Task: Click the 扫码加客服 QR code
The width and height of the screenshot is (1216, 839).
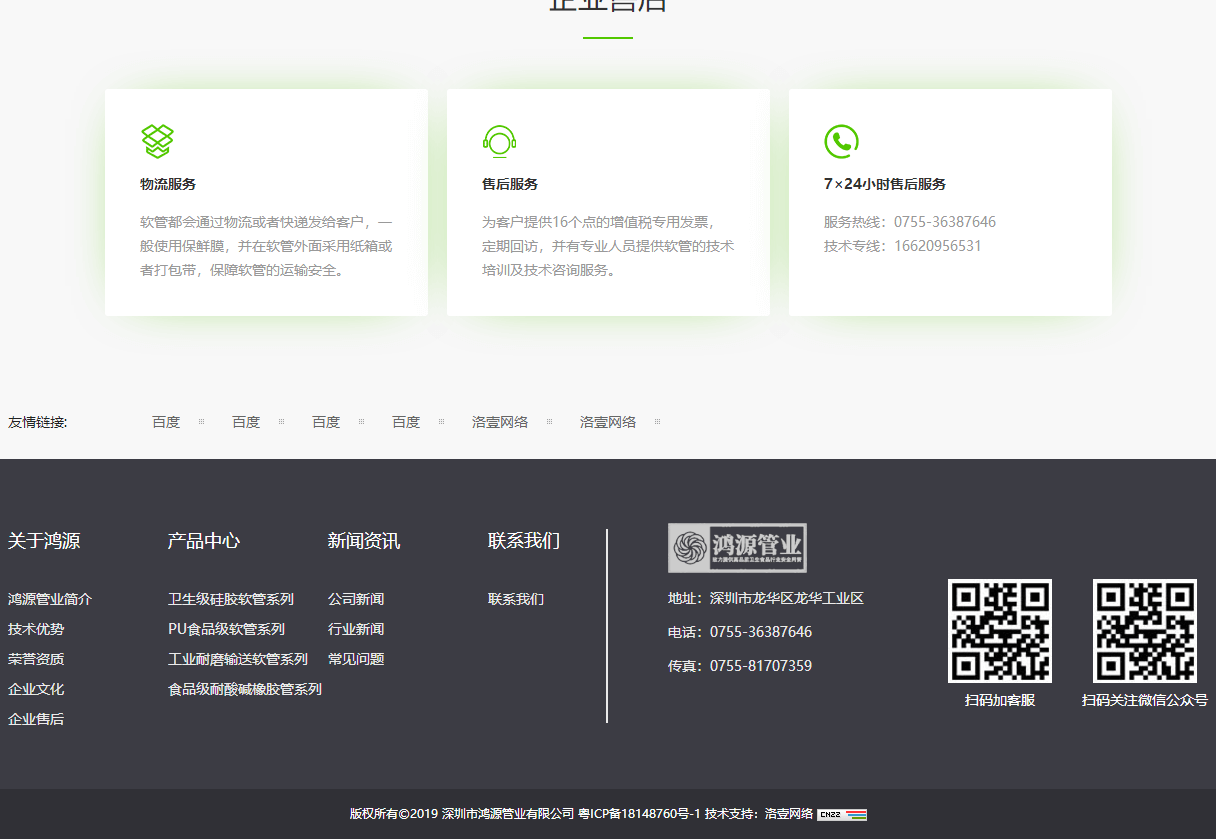Action: (999, 630)
